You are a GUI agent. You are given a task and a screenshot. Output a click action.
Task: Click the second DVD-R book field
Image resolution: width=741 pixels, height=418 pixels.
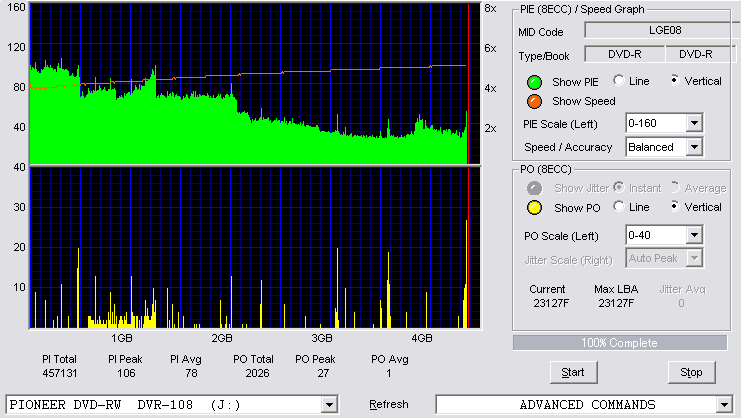tap(700, 54)
